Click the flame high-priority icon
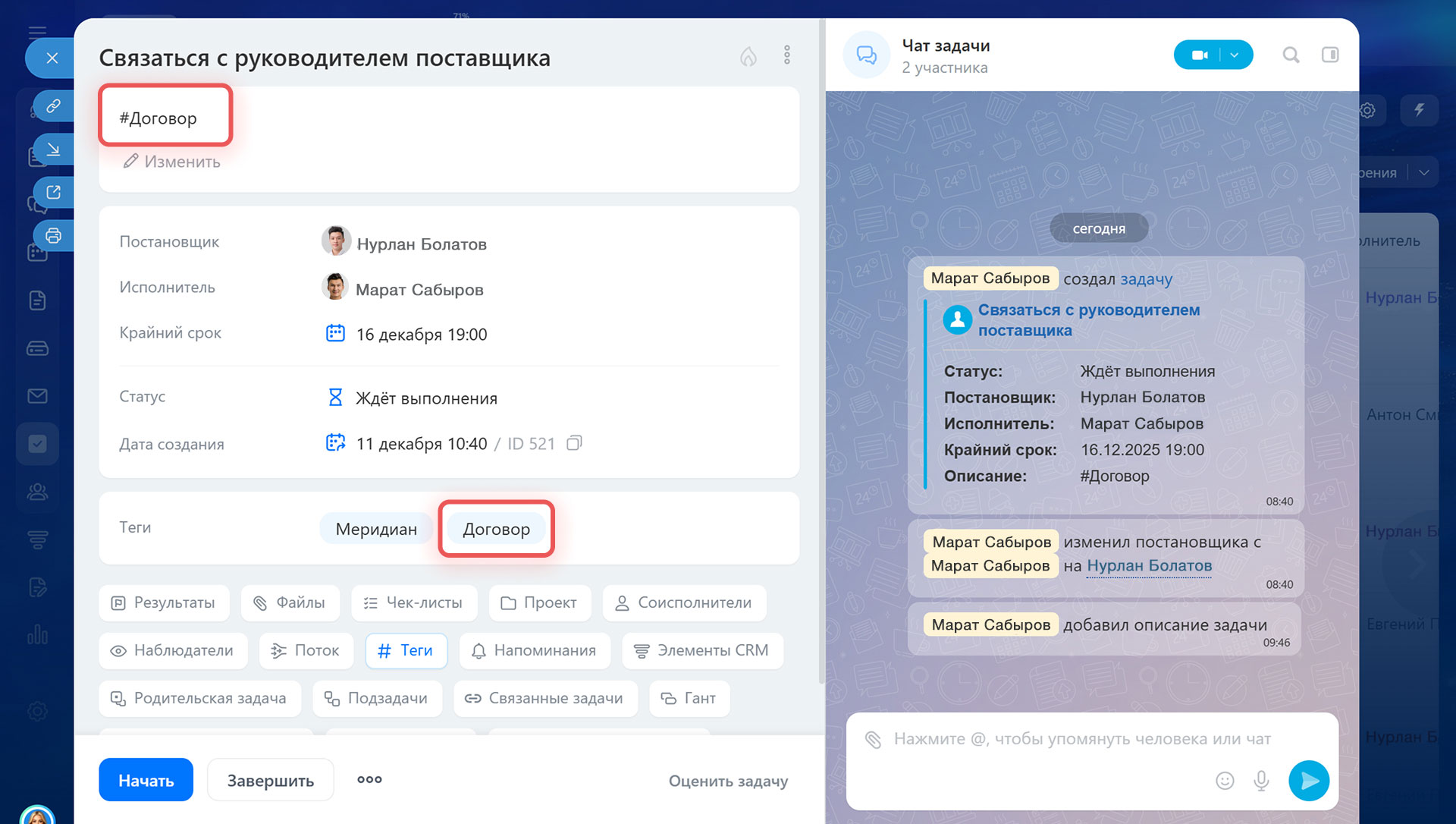This screenshot has width=1456, height=824. [748, 56]
